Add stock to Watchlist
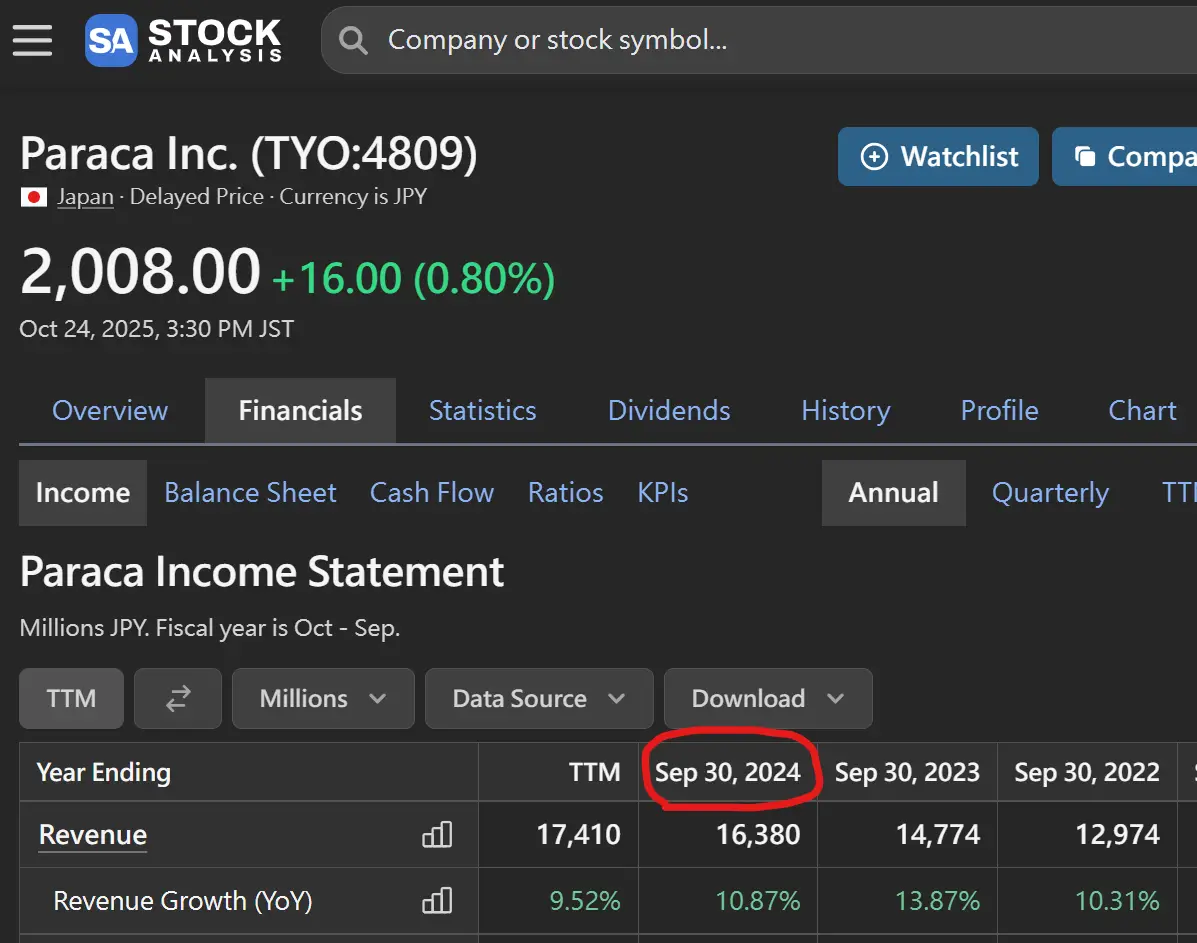The image size is (1197, 943). click(938, 157)
